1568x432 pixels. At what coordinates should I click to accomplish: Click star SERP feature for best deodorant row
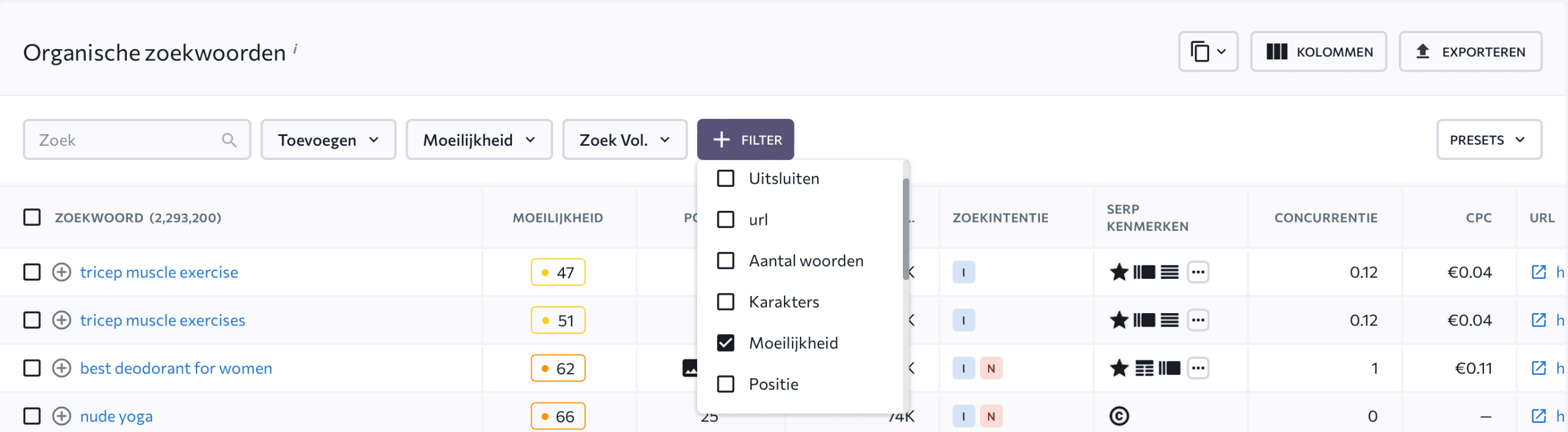tap(1119, 368)
